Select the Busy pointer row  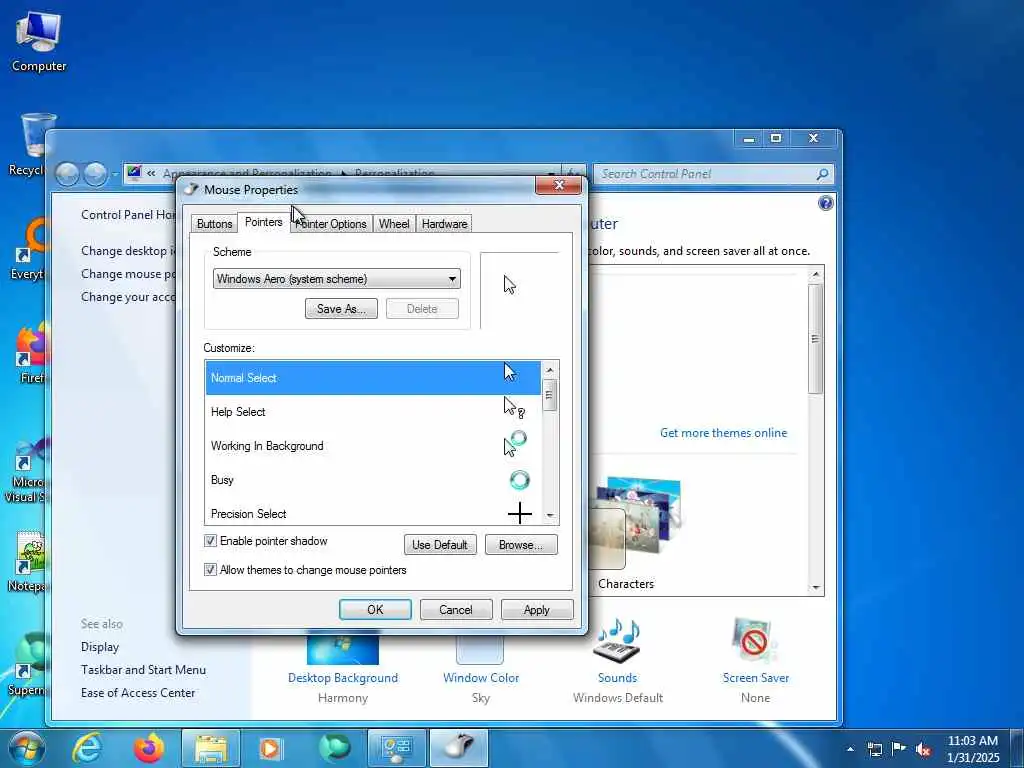[x=373, y=479]
